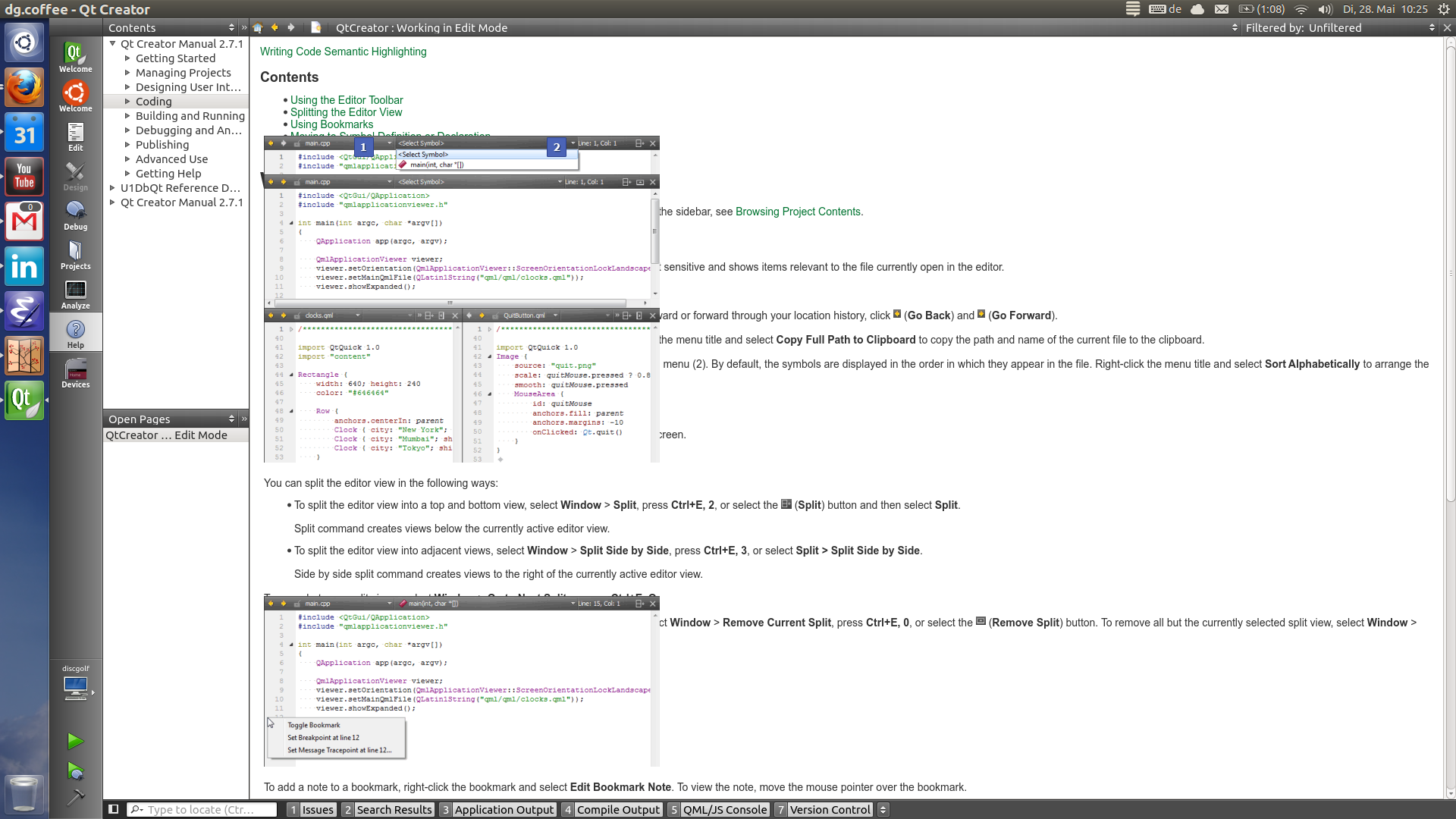Toggle the Version Control pane
The width and height of the screenshot is (1456, 819).
coord(823,810)
